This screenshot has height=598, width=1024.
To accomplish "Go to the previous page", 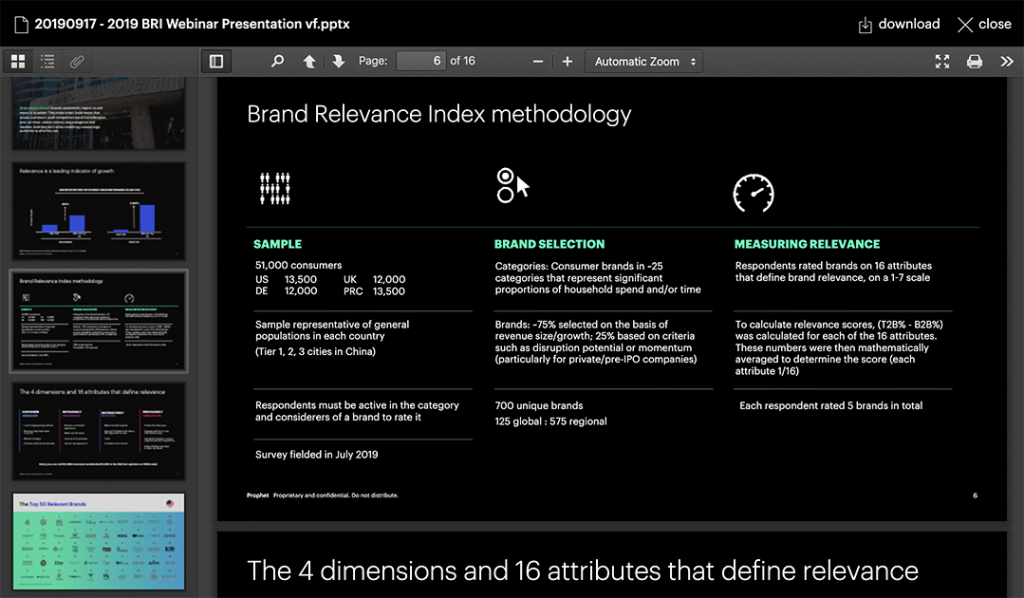I will coord(311,61).
